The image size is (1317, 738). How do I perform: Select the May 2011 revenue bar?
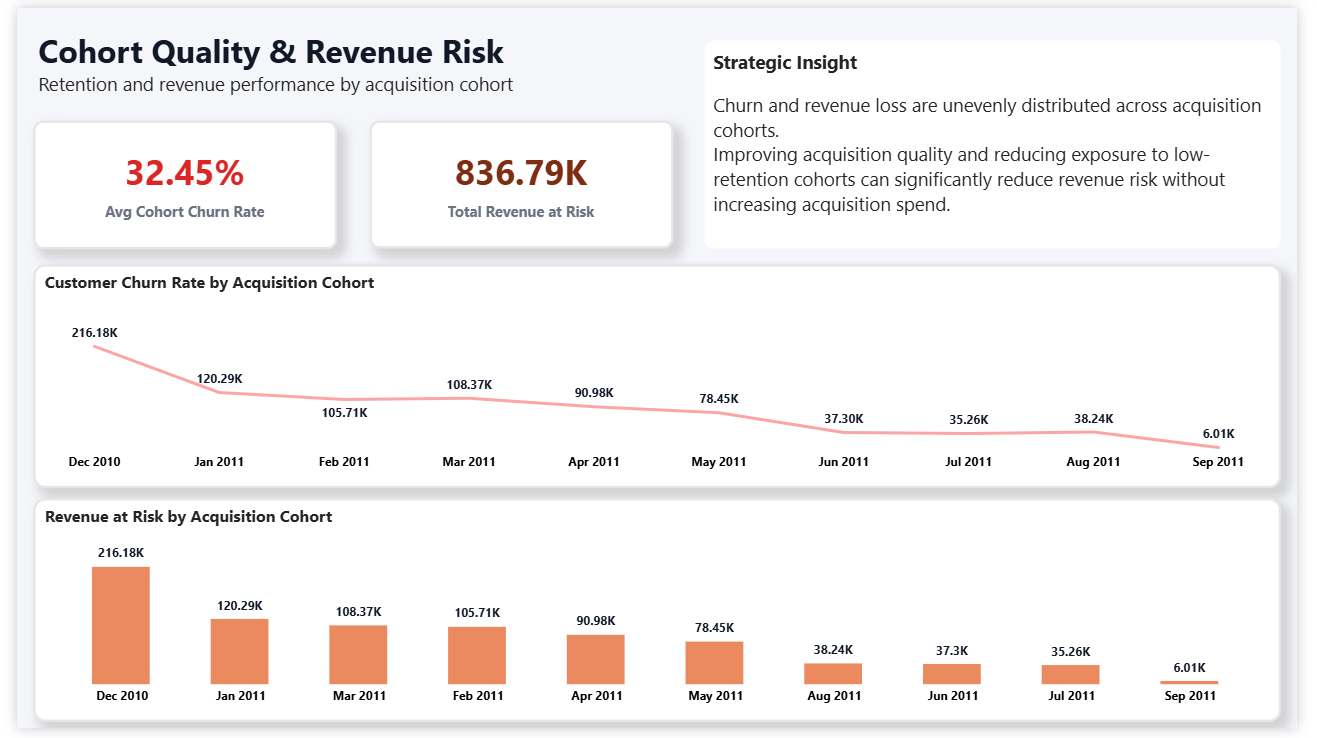(714, 662)
